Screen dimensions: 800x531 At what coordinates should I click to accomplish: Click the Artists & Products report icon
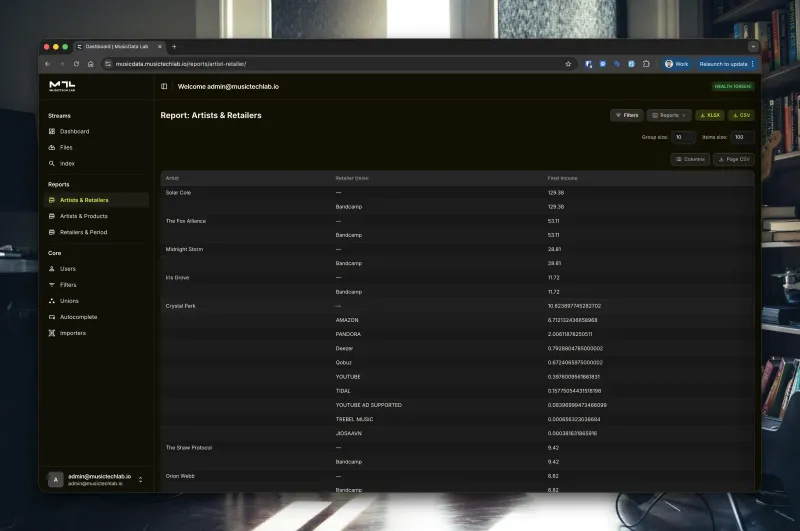tap(52, 216)
